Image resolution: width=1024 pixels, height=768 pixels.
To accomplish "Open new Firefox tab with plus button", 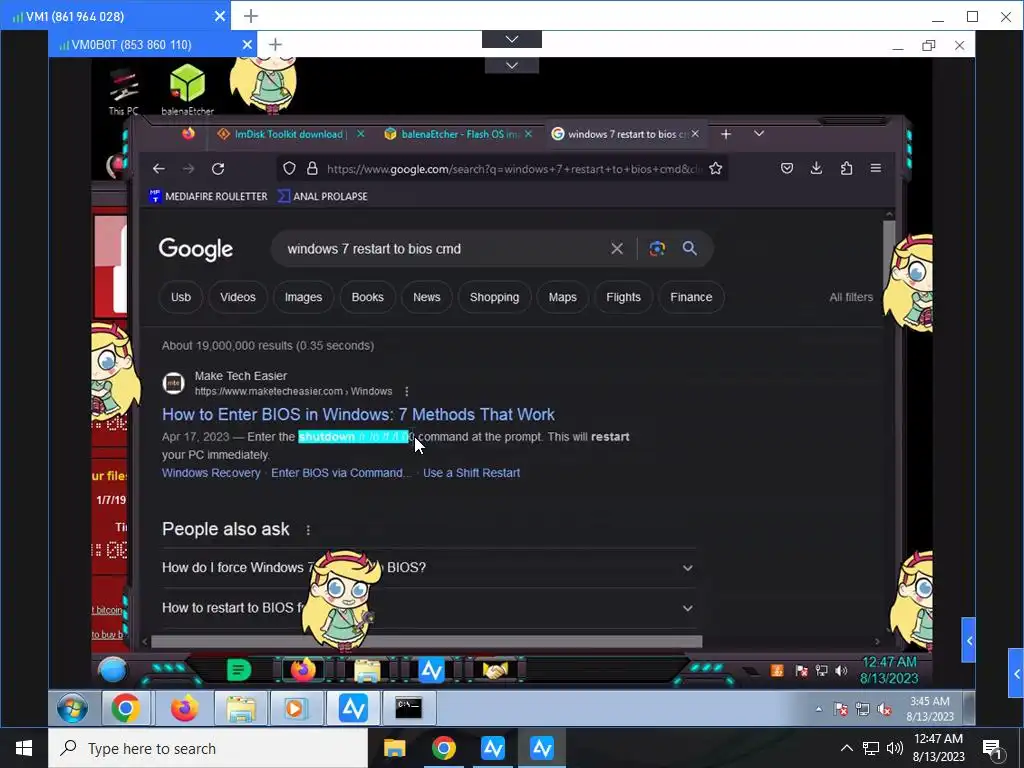I will 726,134.
